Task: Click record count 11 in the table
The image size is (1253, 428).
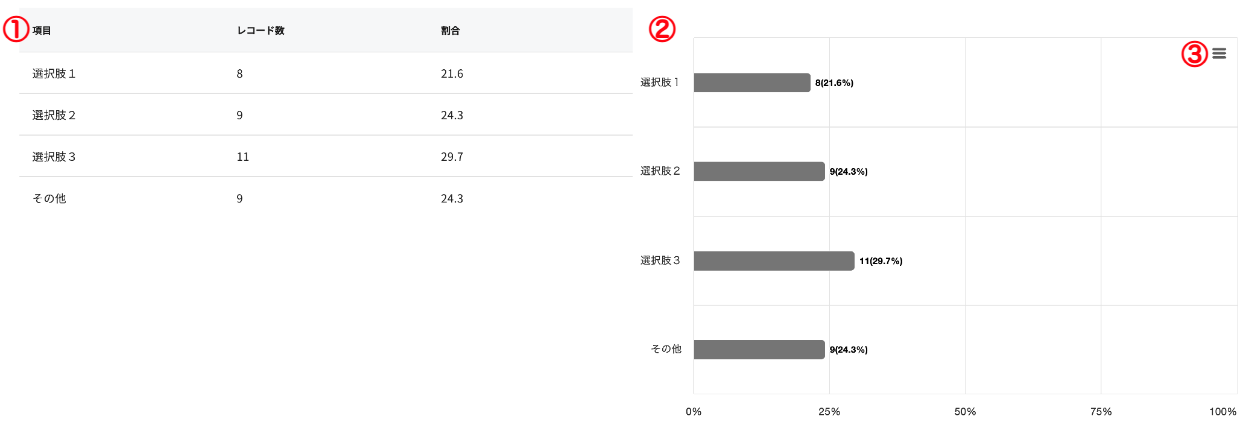Action: pyautogui.click(x=242, y=157)
